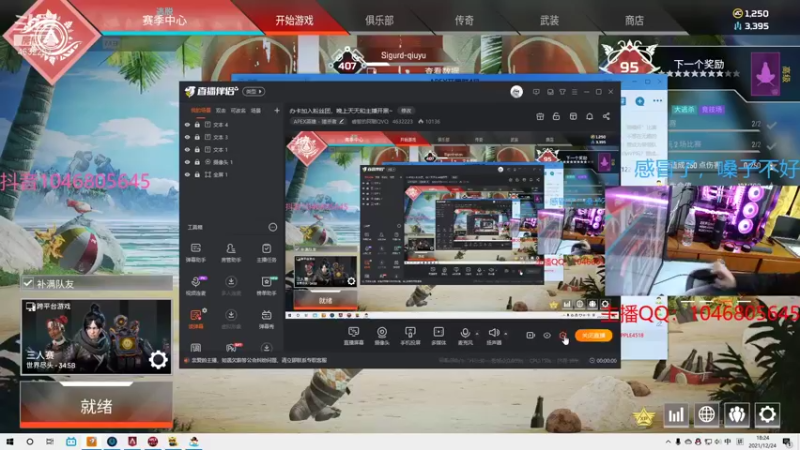Collapse the 工具箱 toolbox section

coord(272,227)
